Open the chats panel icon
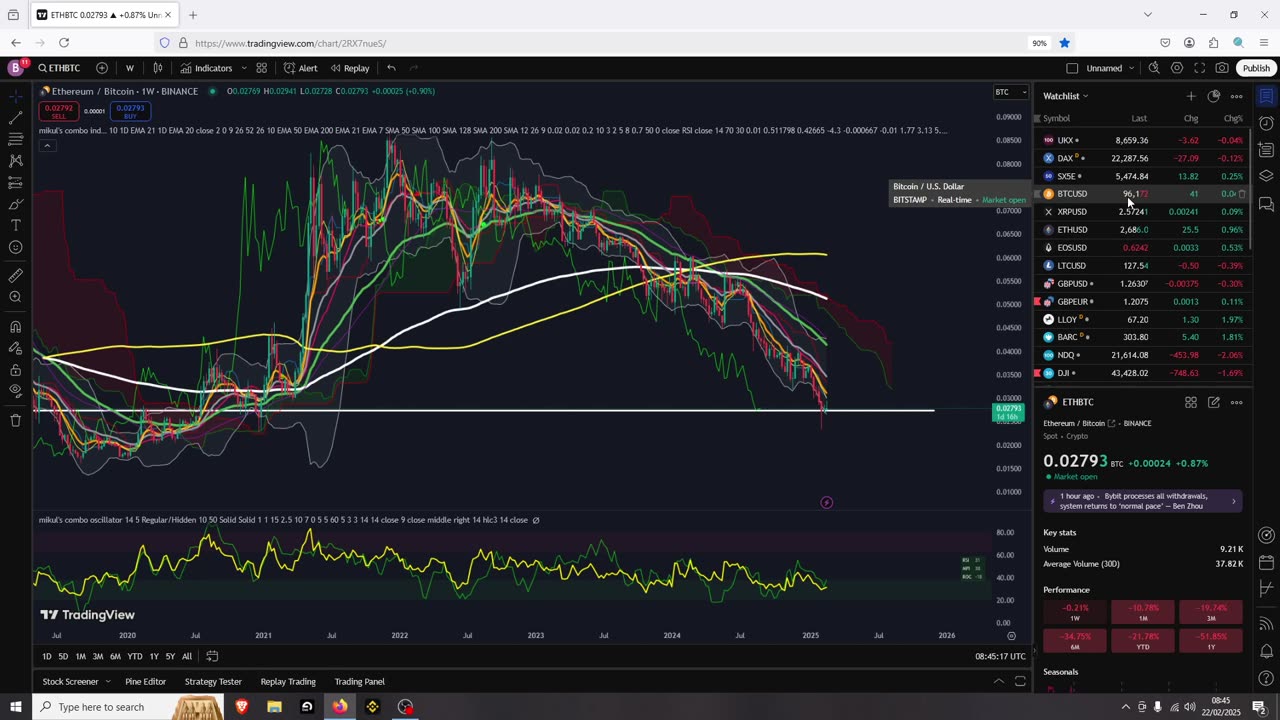 point(1266,204)
